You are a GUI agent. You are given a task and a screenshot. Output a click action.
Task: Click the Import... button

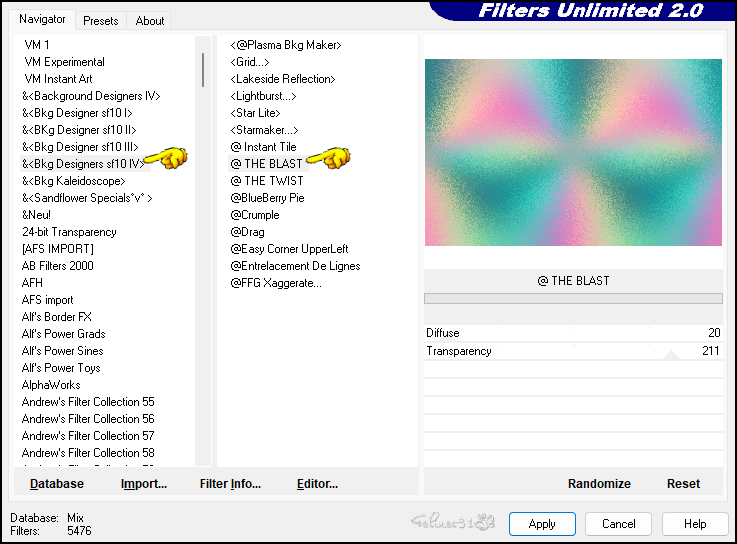point(144,484)
